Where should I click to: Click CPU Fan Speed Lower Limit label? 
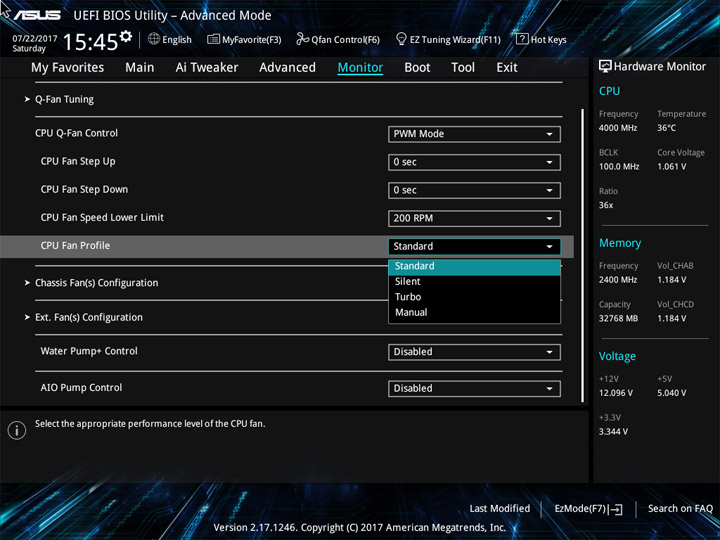click(x=102, y=218)
